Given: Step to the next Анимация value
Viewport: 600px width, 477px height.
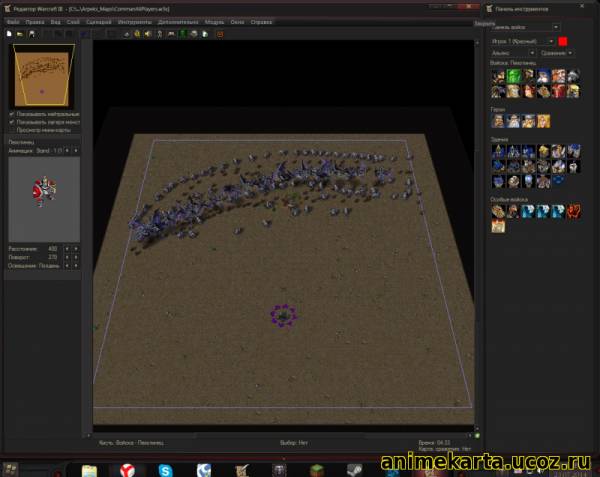Looking at the screenshot, I should point(76,151).
